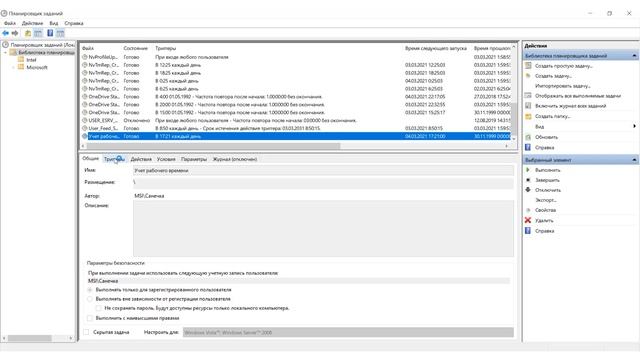Open the Вид menu in menu bar
Screen dimensions: 640x360
(x=53, y=23)
